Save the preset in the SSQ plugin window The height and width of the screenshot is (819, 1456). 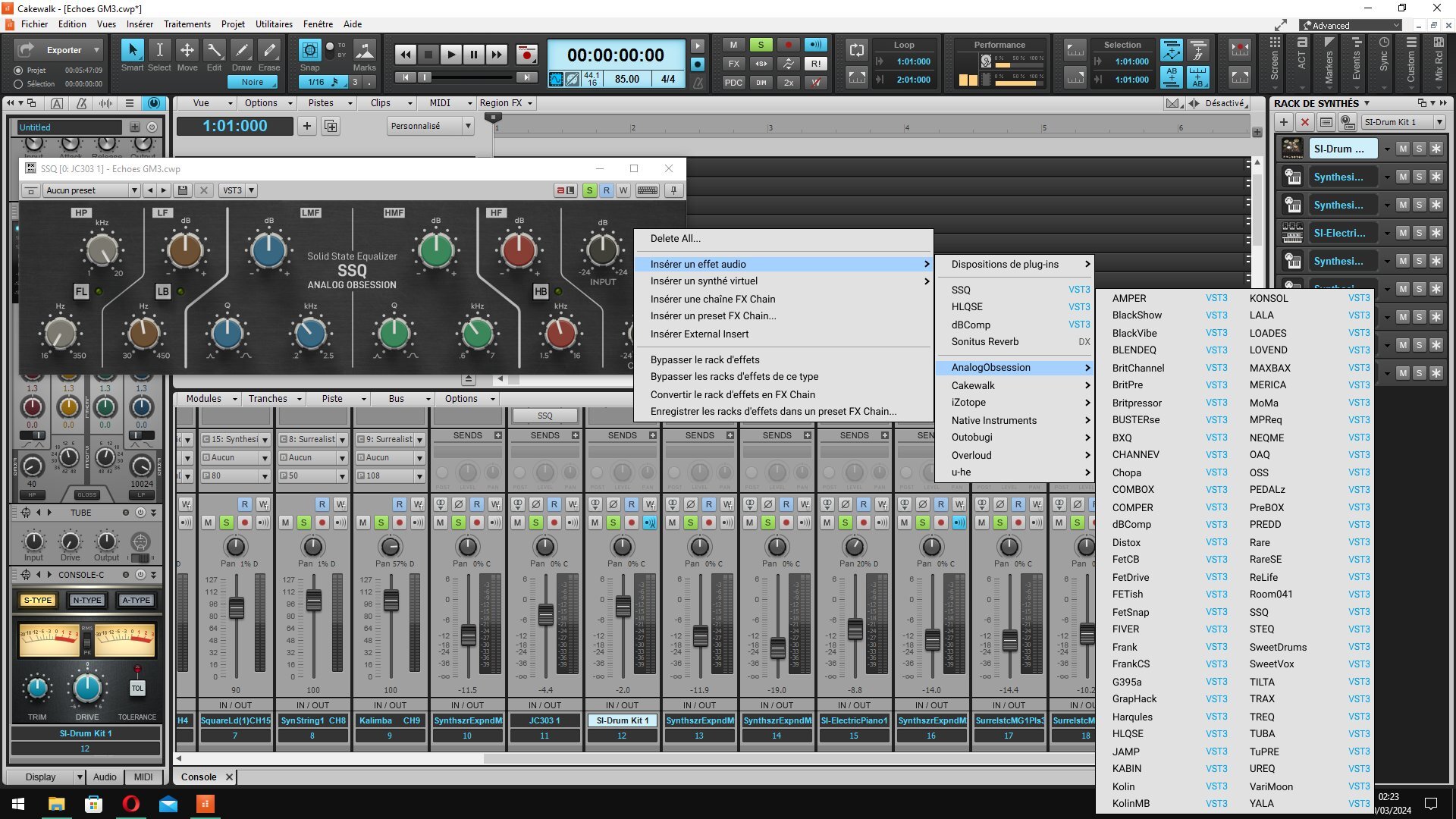pos(182,190)
